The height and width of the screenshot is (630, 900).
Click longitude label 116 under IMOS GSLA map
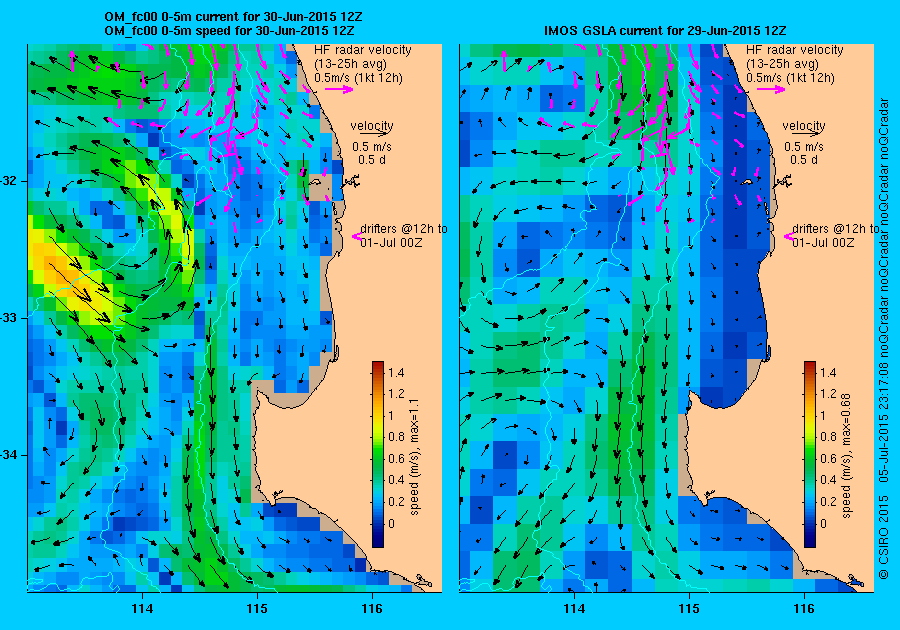point(804,609)
